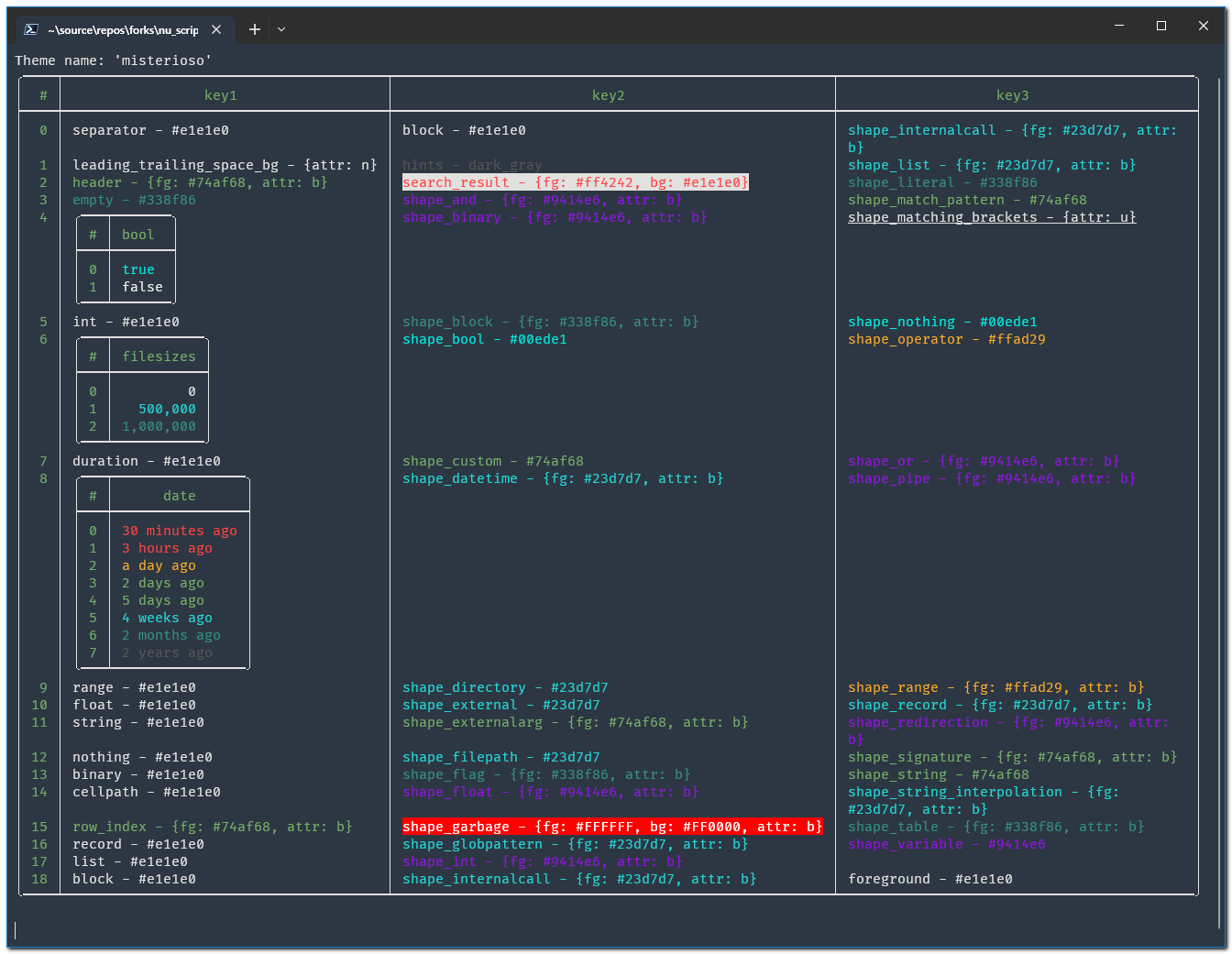Click the '2 years ago' date entry
Viewport: 1232px width, 954px height.
[167, 652]
